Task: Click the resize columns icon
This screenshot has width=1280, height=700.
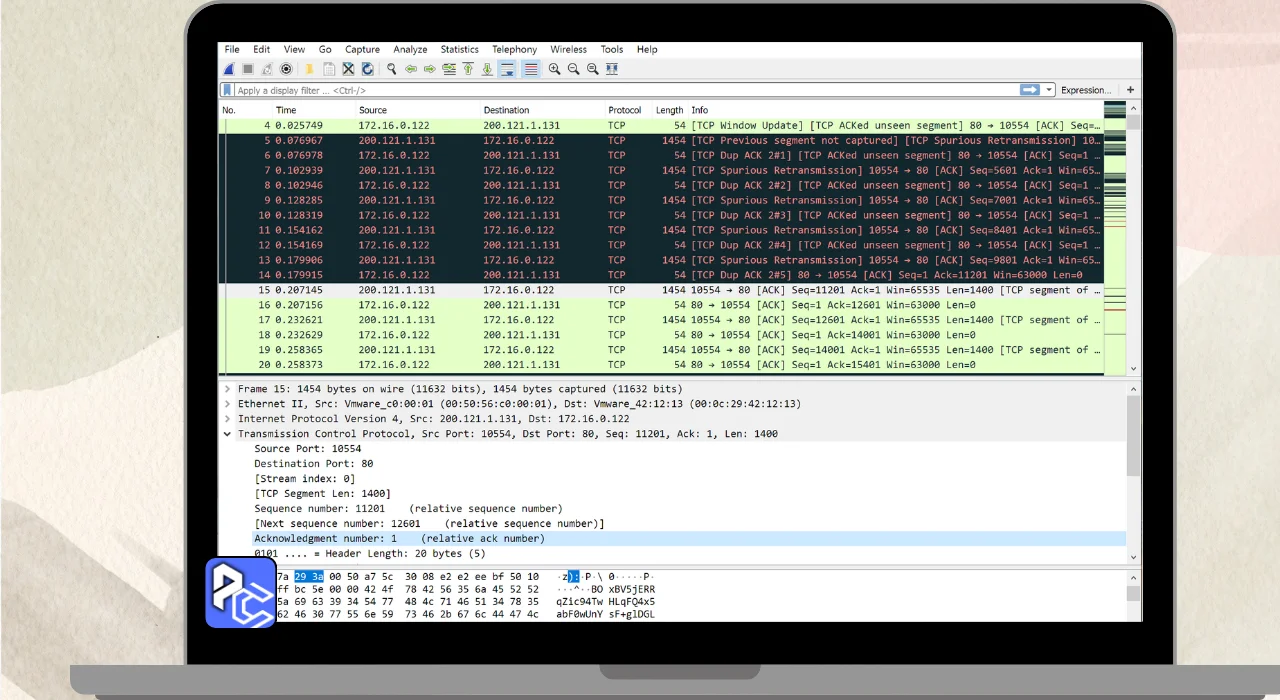Action: [612, 69]
